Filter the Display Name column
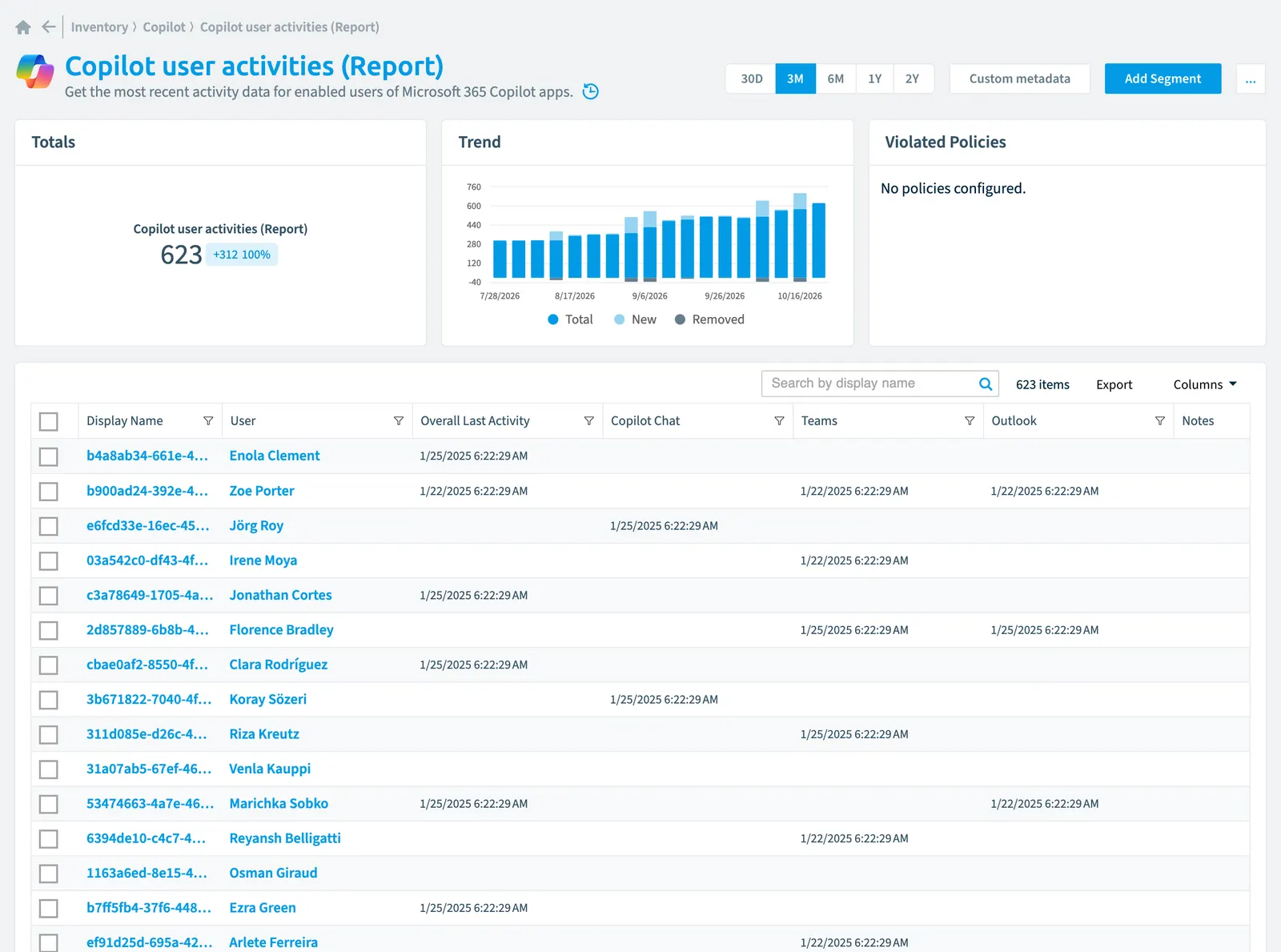This screenshot has width=1281, height=952. pos(208,421)
